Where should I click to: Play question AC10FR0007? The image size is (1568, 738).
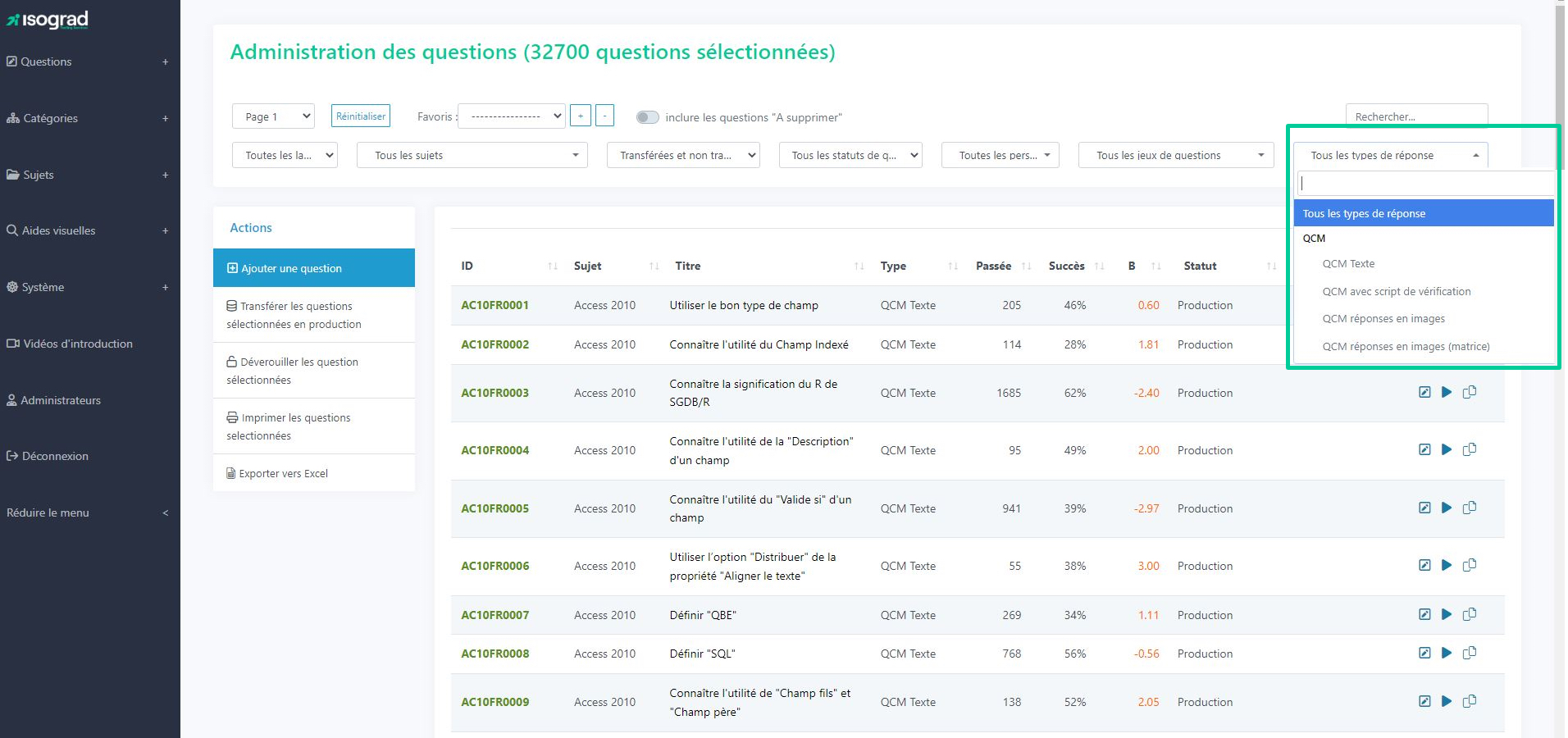coord(1447,614)
